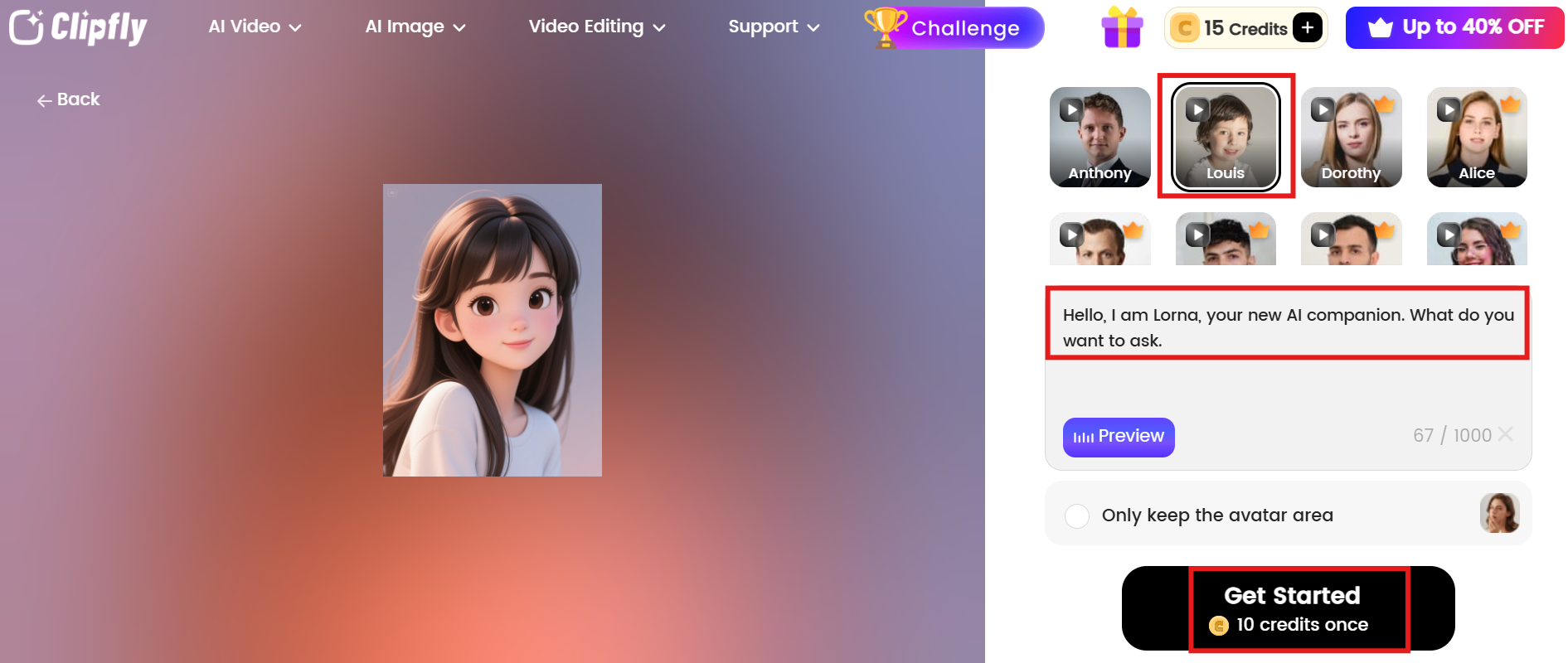Play the voice sample directly below Alice
This screenshot has height=663, width=1568.
tap(1449, 235)
